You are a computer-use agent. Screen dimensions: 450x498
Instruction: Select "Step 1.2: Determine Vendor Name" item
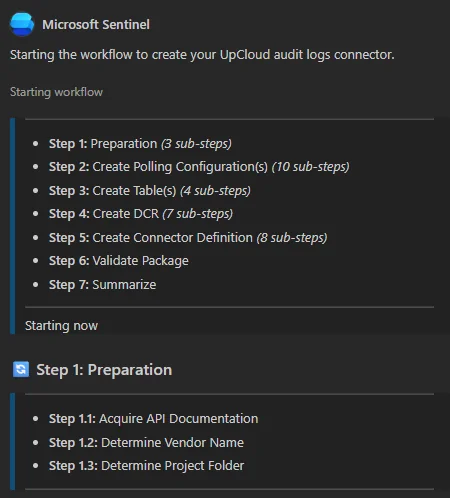click(146, 443)
